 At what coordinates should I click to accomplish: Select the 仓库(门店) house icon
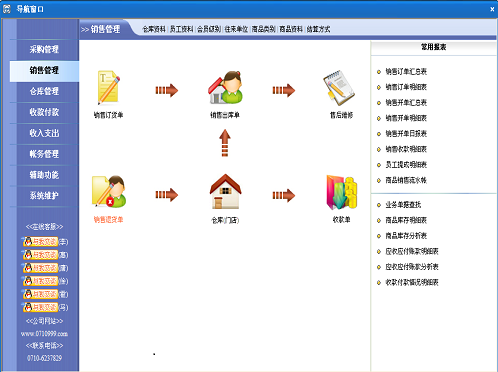(x=225, y=191)
